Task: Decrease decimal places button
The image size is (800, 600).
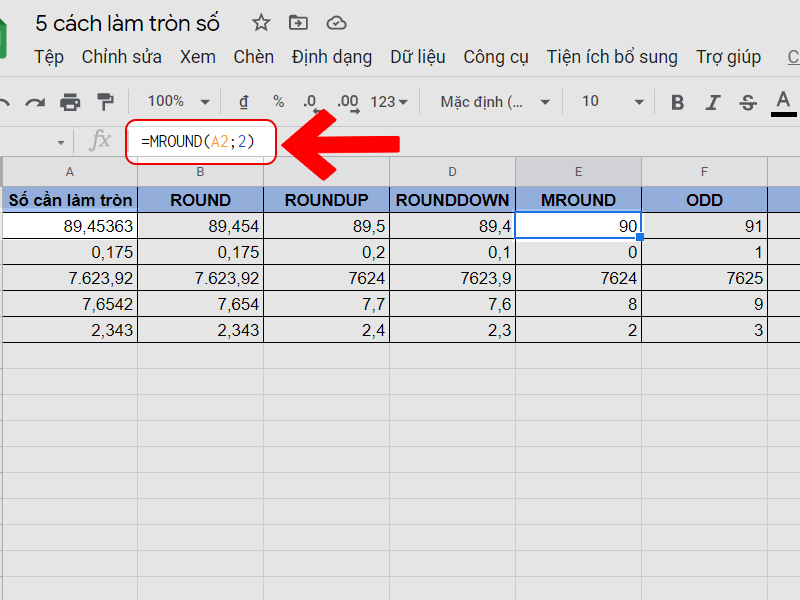Action: click(x=310, y=102)
